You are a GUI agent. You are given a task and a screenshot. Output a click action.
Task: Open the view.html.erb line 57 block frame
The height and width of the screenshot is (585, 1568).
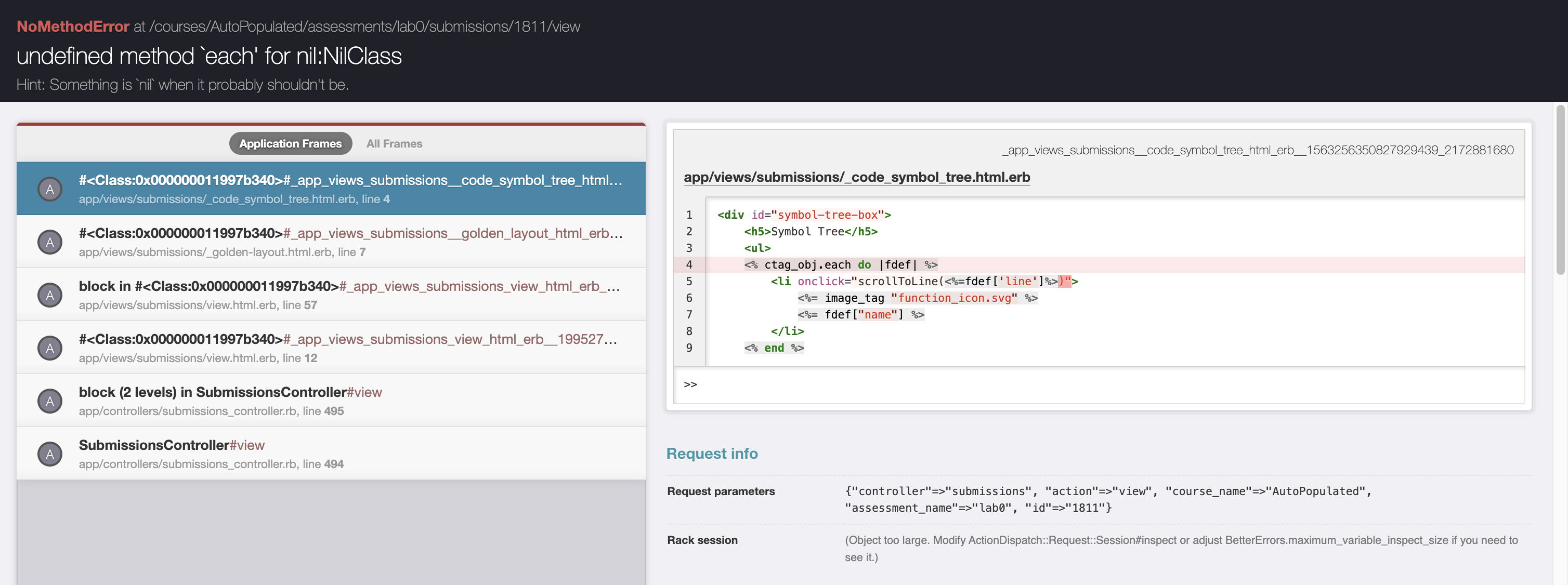tap(350, 295)
